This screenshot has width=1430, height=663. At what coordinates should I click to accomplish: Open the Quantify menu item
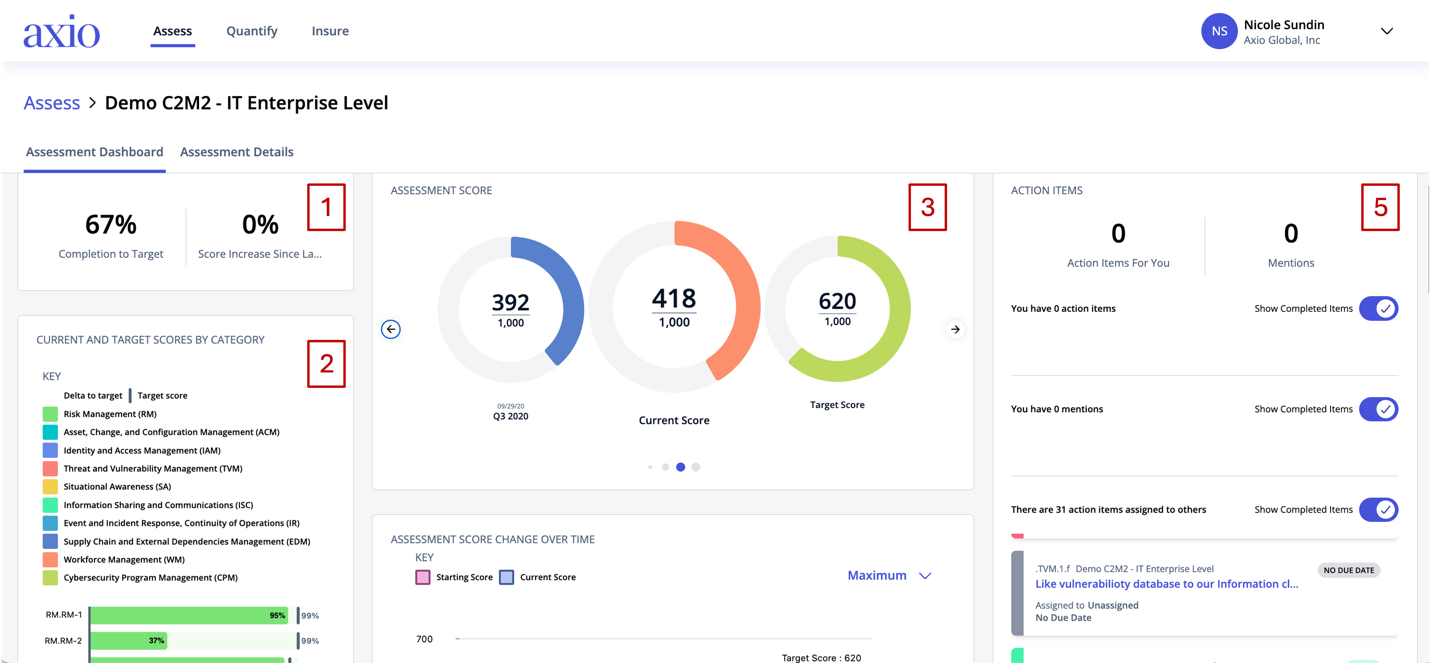[x=252, y=31]
